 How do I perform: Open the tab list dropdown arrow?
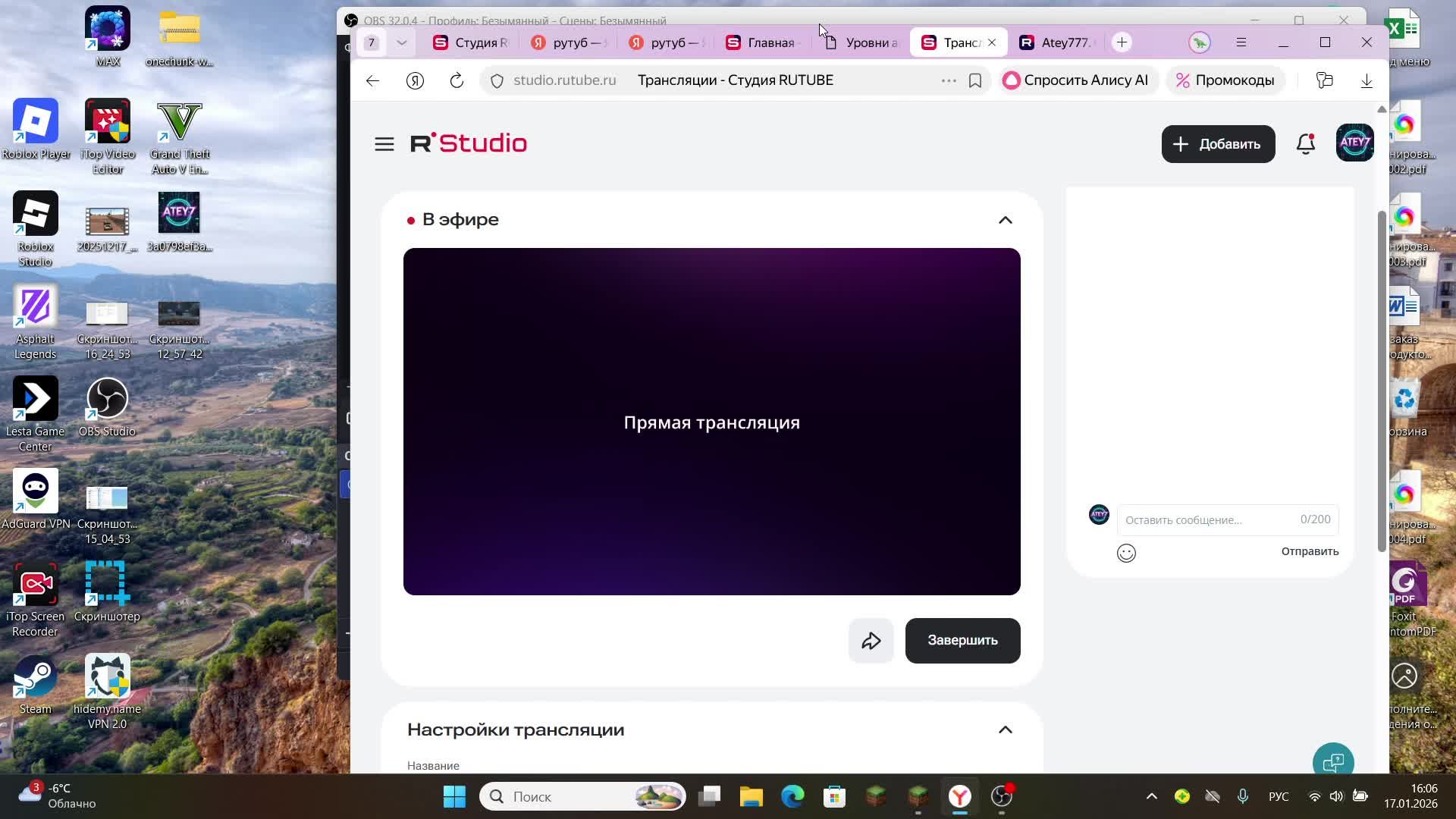402,42
